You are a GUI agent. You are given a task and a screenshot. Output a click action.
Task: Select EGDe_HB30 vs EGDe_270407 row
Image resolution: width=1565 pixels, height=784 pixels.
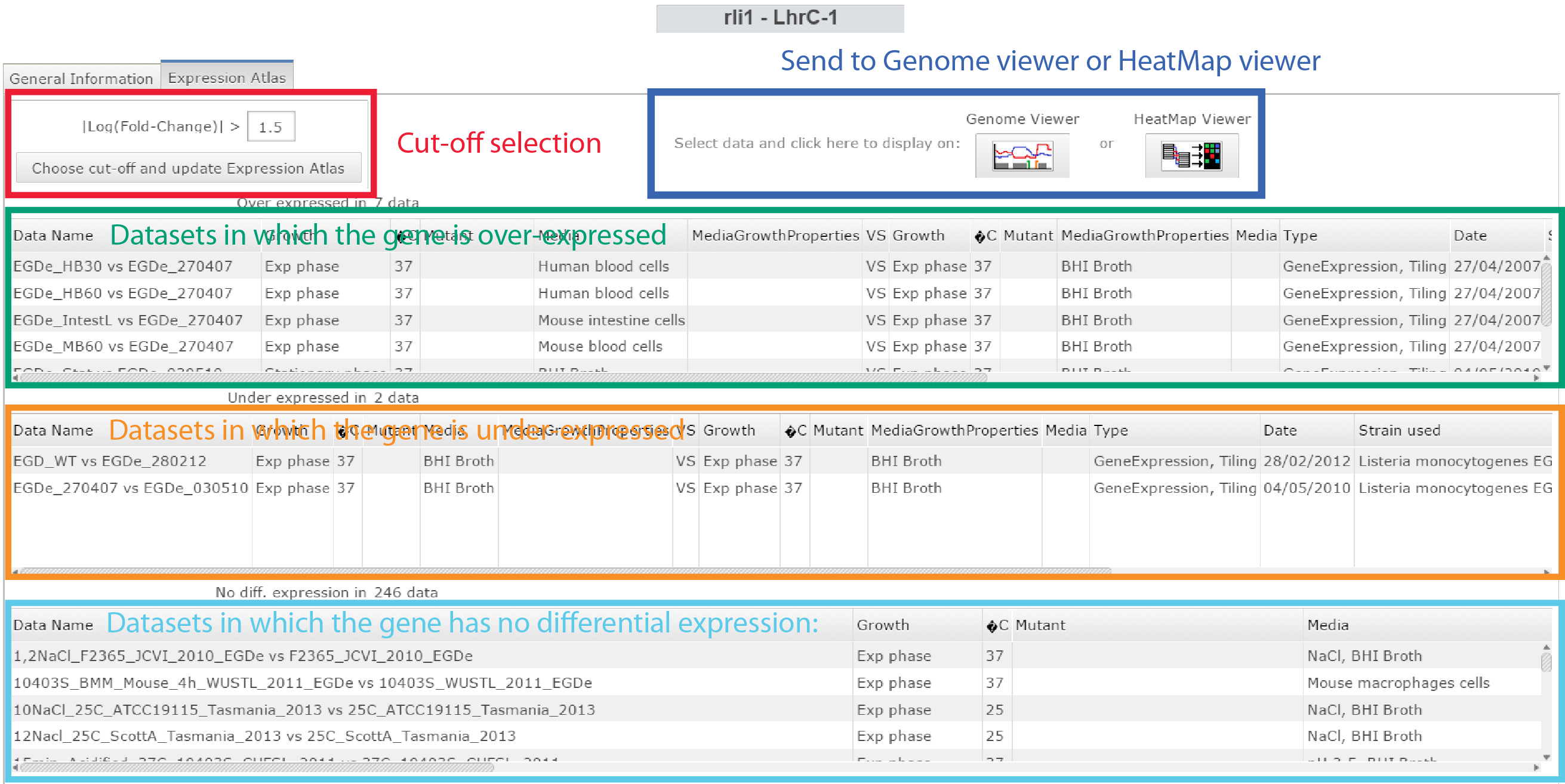click(123, 266)
